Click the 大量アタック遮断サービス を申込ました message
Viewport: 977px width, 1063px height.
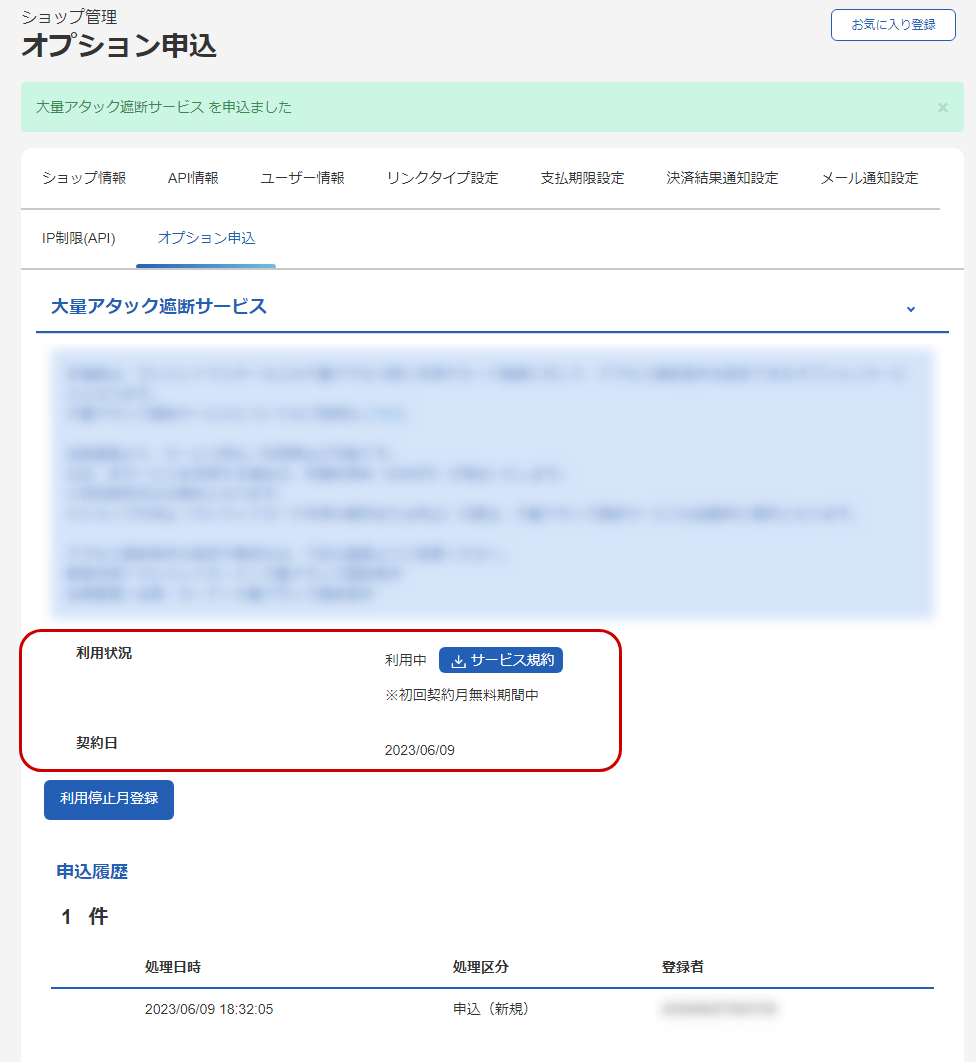163,107
